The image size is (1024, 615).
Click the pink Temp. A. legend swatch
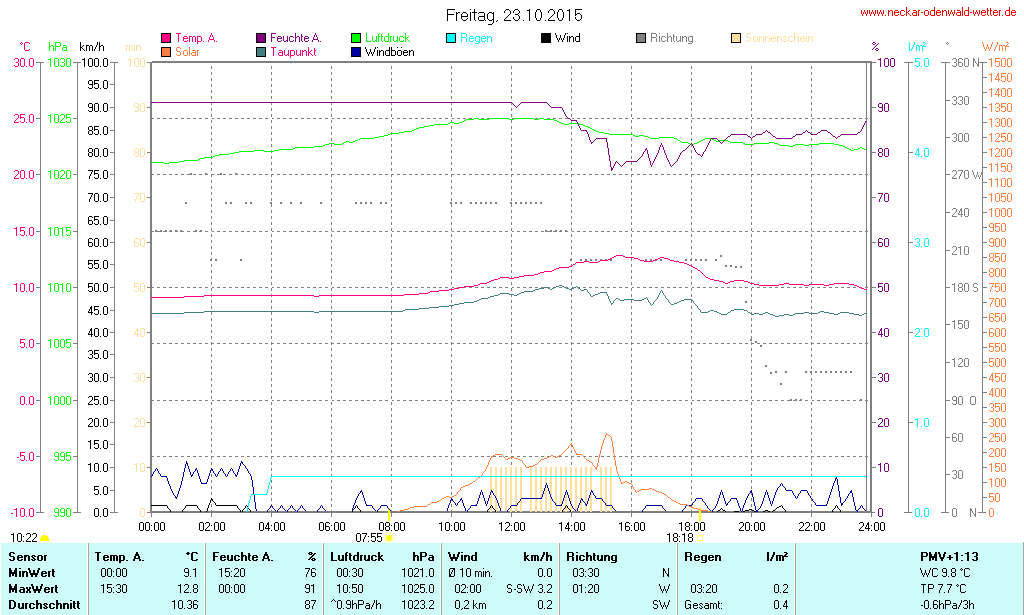165,38
